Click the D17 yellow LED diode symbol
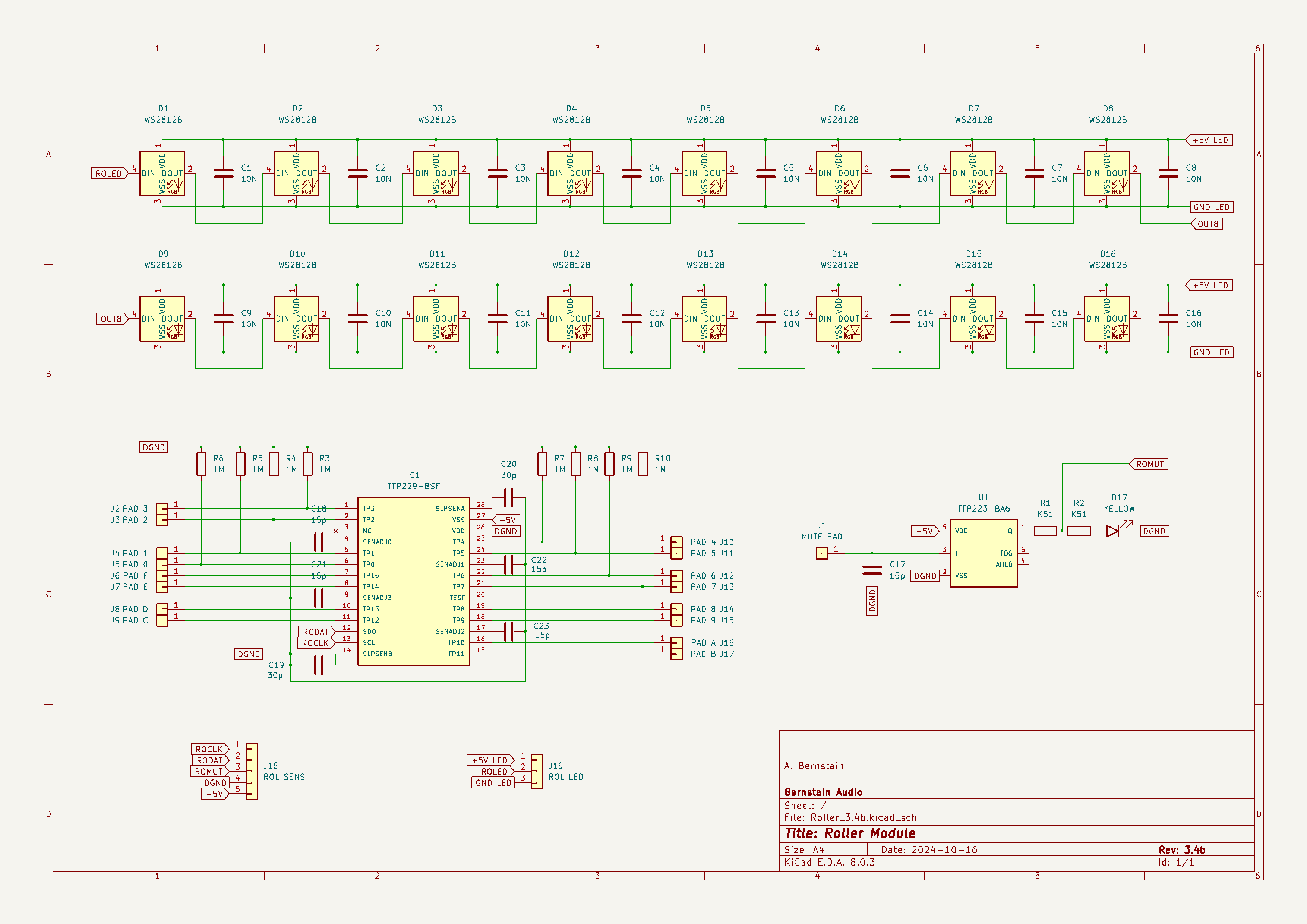The image size is (1307, 924). 1114,530
